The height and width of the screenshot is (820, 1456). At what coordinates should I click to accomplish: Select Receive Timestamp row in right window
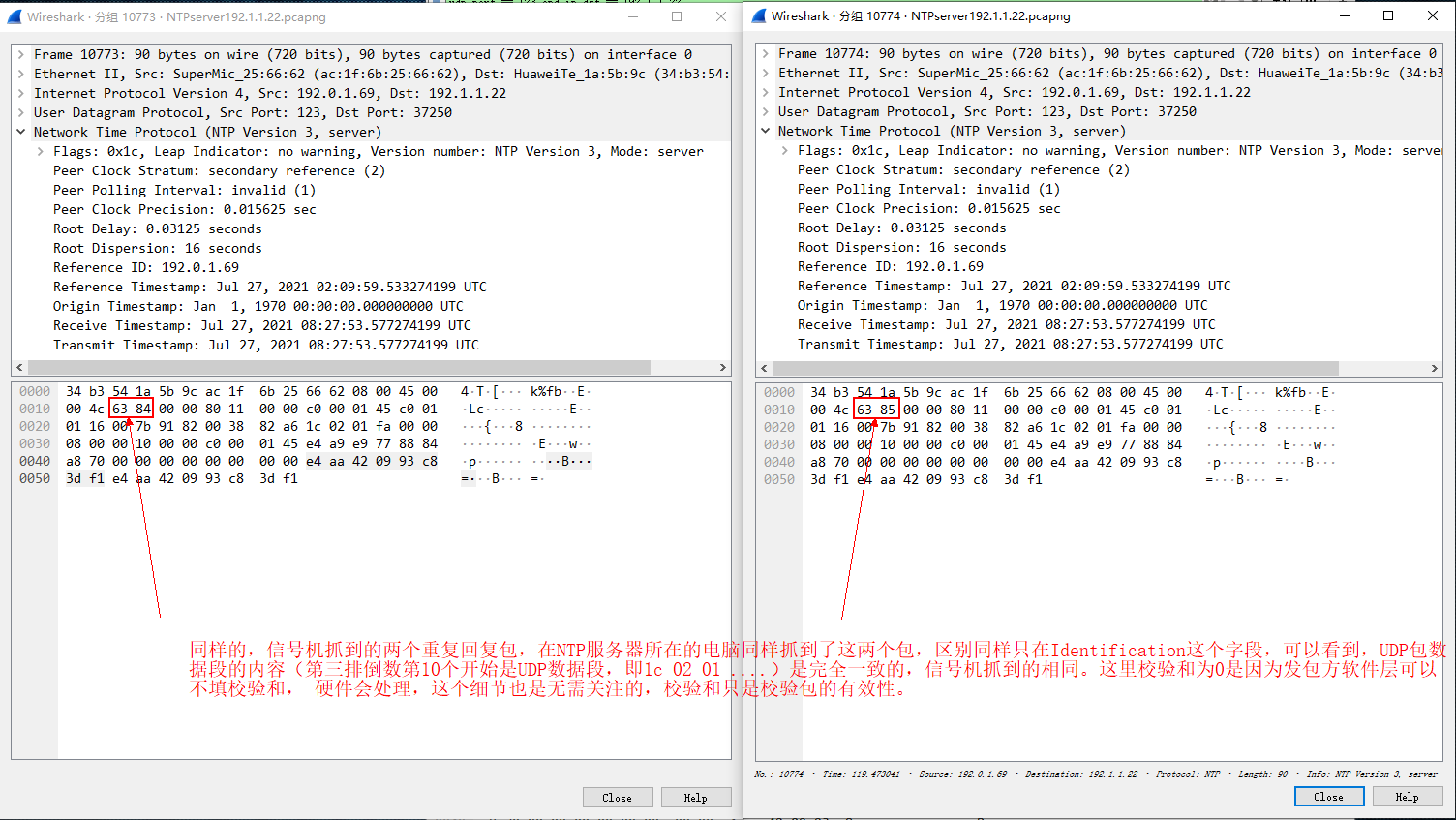click(1100, 325)
